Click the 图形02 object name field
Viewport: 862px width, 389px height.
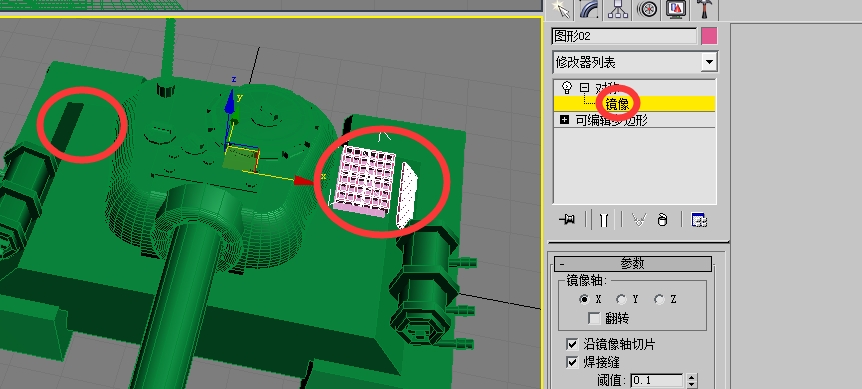(625, 36)
